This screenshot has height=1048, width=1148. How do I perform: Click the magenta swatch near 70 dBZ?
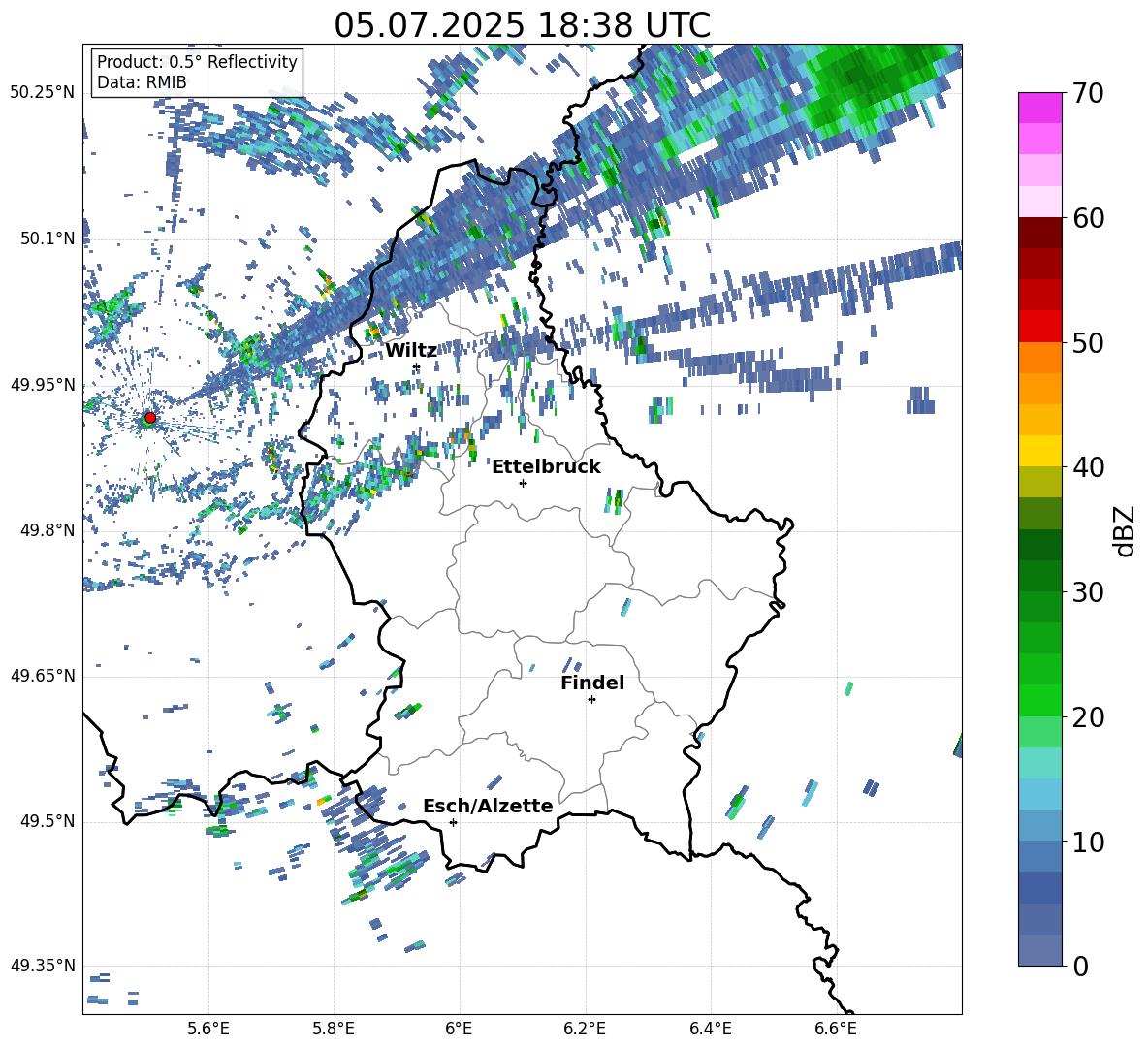(1039, 108)
